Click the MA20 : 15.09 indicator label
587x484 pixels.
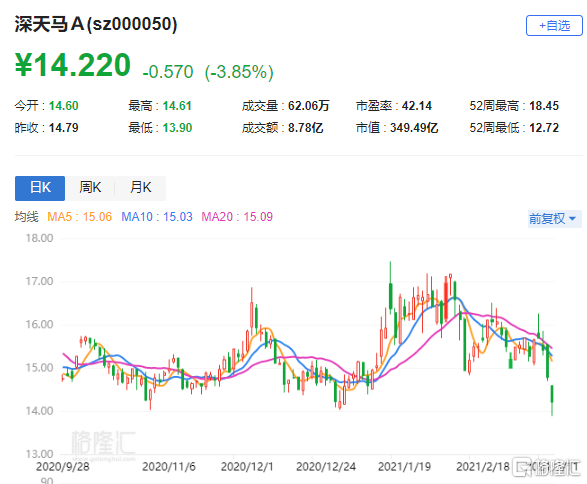(x=237, y=217)
